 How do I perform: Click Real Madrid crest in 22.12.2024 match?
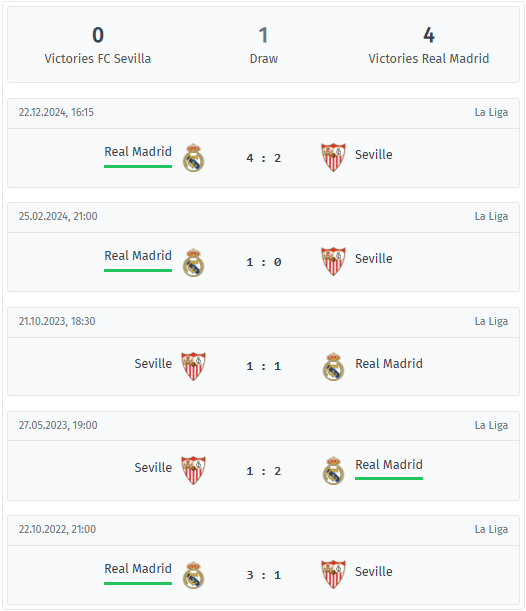(193, 158)
